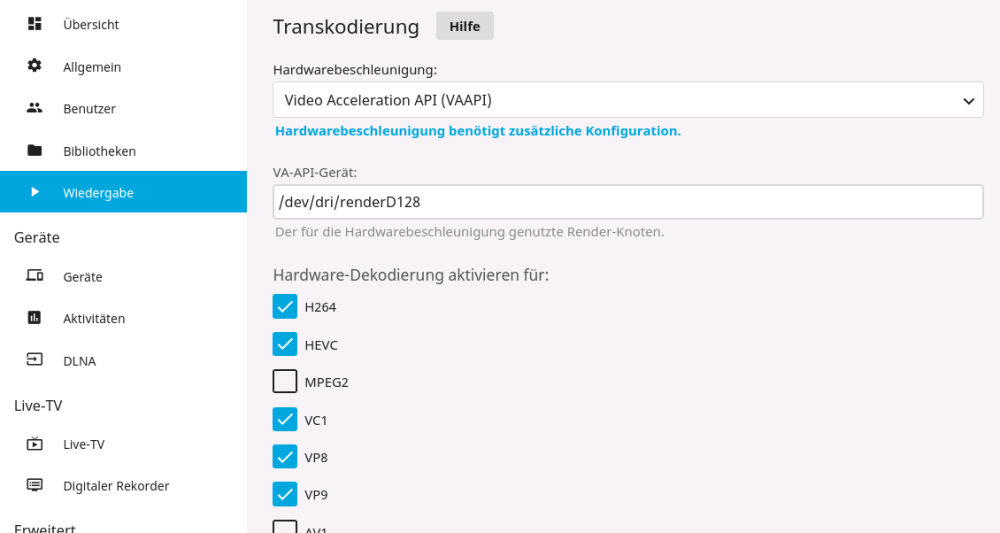Select the Benutzer people icon
The height and width of the screenshot is (533, 1000).
(x=34, y=108)
